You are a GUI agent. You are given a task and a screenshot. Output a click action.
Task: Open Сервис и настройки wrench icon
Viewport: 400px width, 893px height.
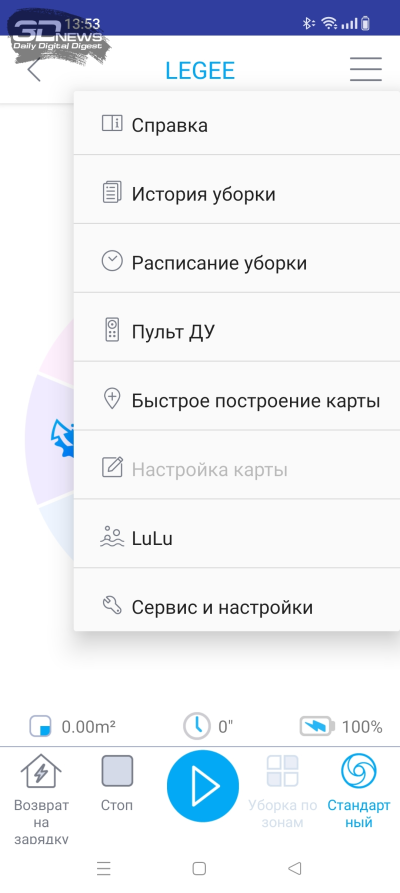(112, 606)
